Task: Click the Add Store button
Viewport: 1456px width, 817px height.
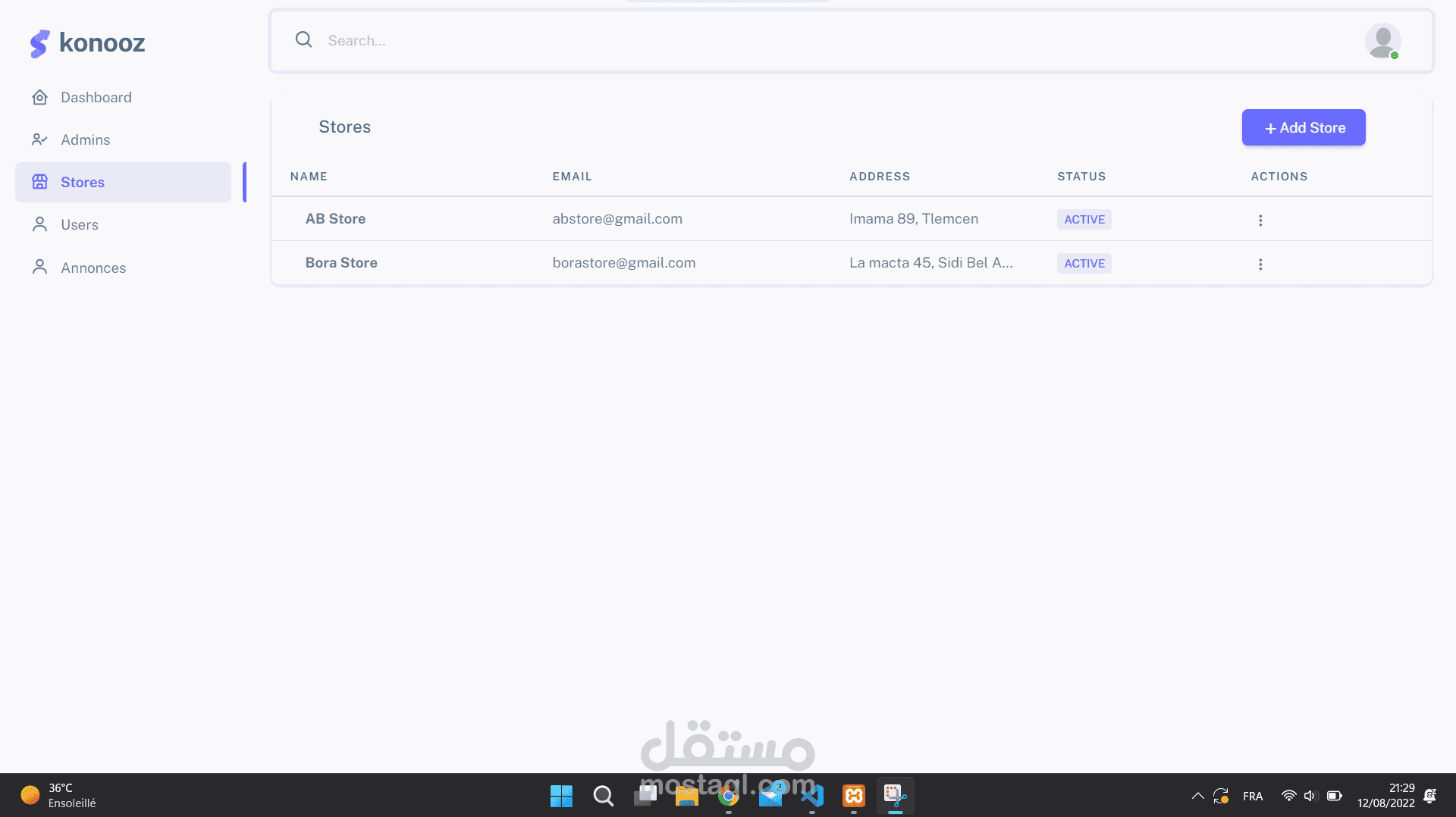Action: pyautogui.click(x=1304, y=127)
